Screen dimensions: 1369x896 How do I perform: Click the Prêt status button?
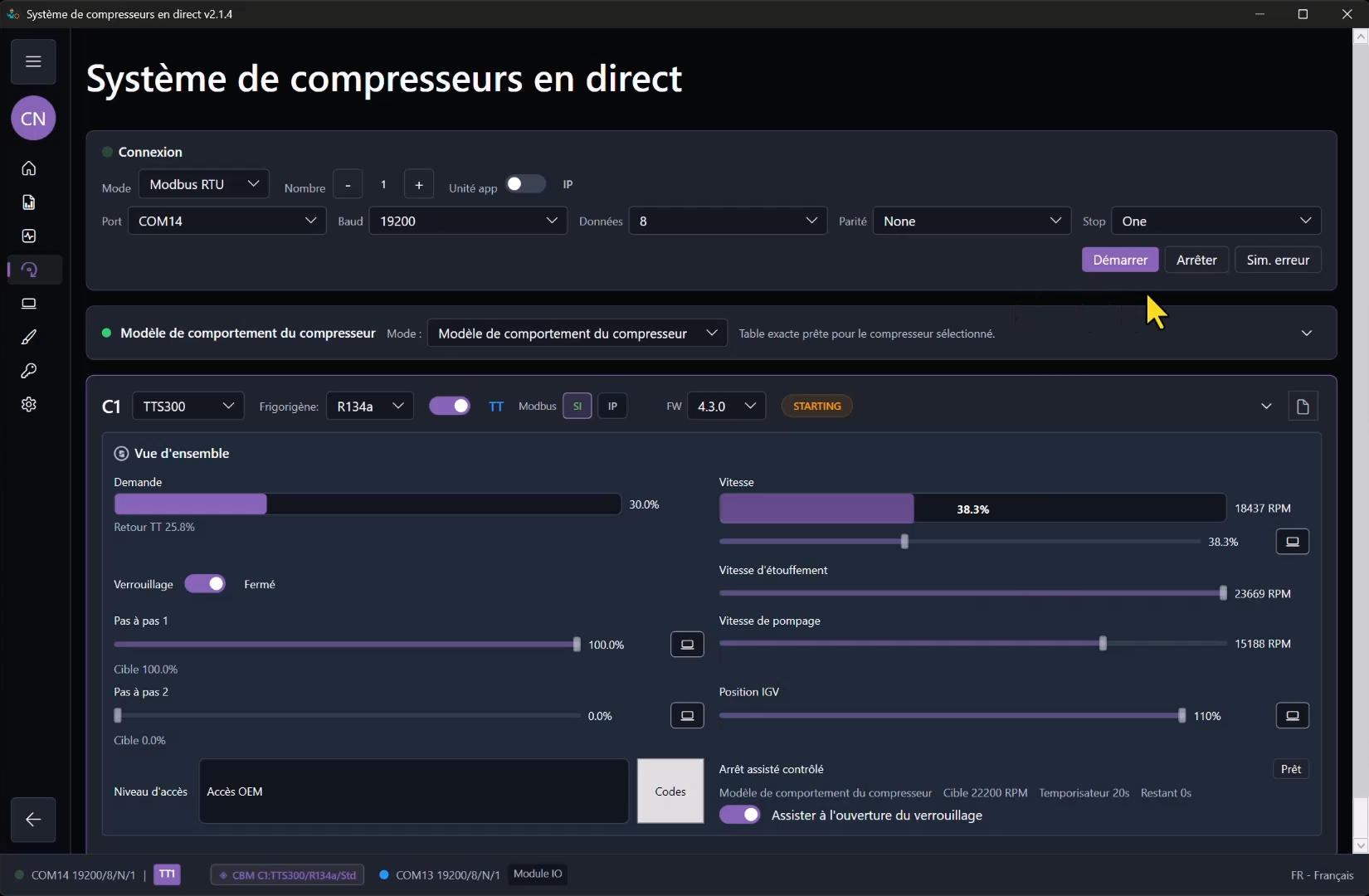click(1291, 769)
